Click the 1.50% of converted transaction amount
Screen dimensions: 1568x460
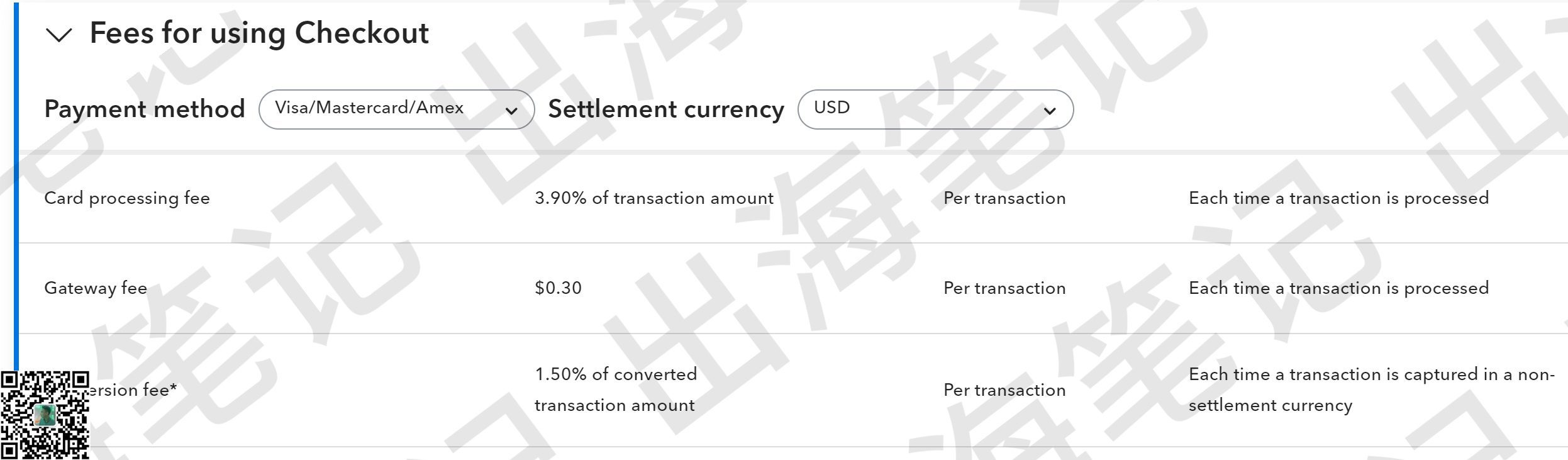tap(616, 390)
